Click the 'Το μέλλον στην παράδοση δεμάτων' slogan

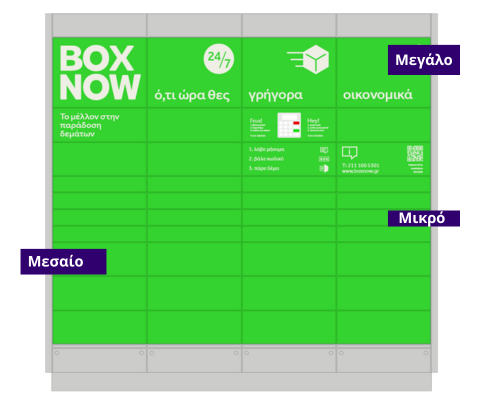(x=89, y=125)
